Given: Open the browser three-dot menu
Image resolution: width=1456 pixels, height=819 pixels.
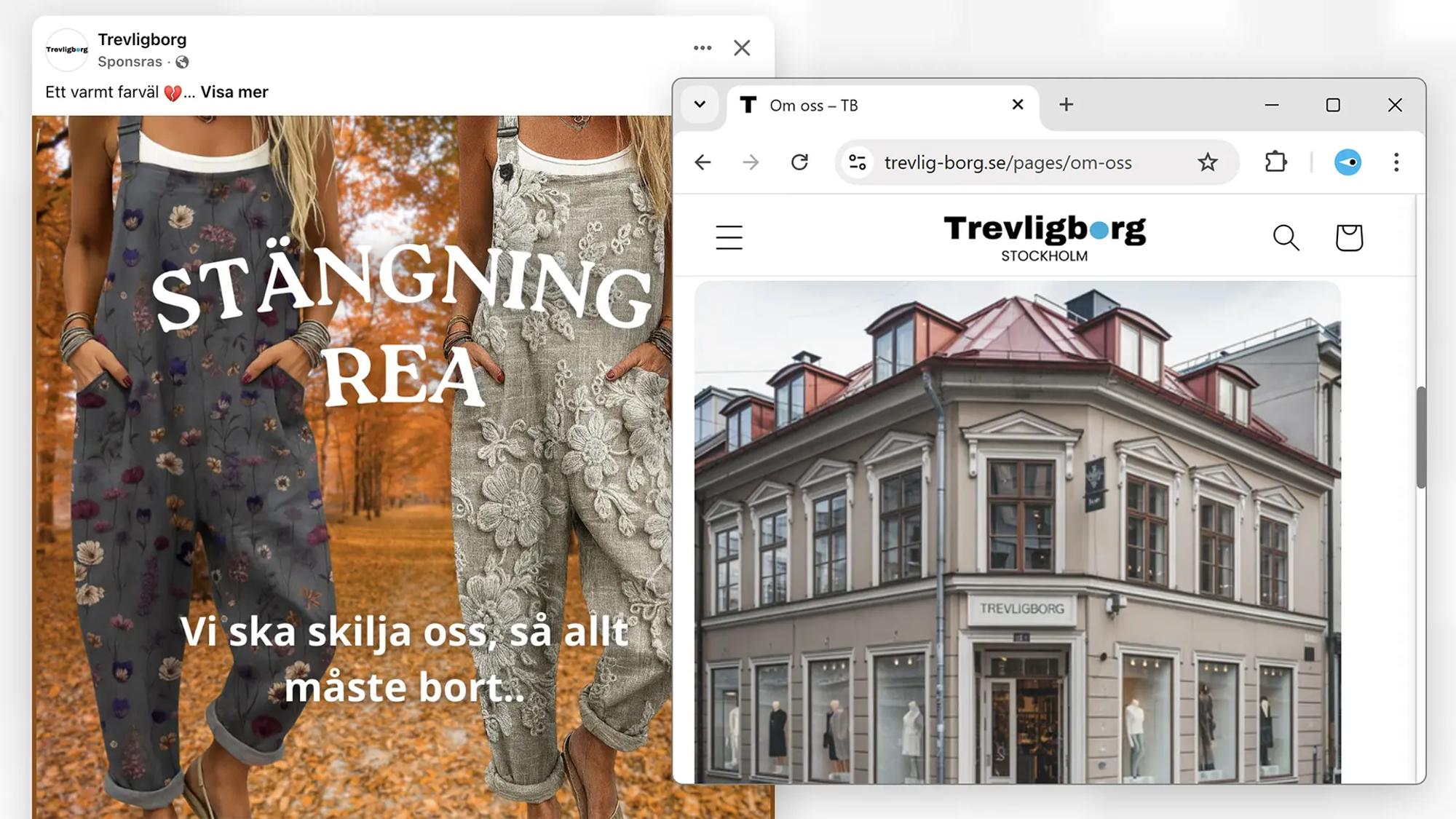Looking at the screenshot, I should coord(1396,162).
